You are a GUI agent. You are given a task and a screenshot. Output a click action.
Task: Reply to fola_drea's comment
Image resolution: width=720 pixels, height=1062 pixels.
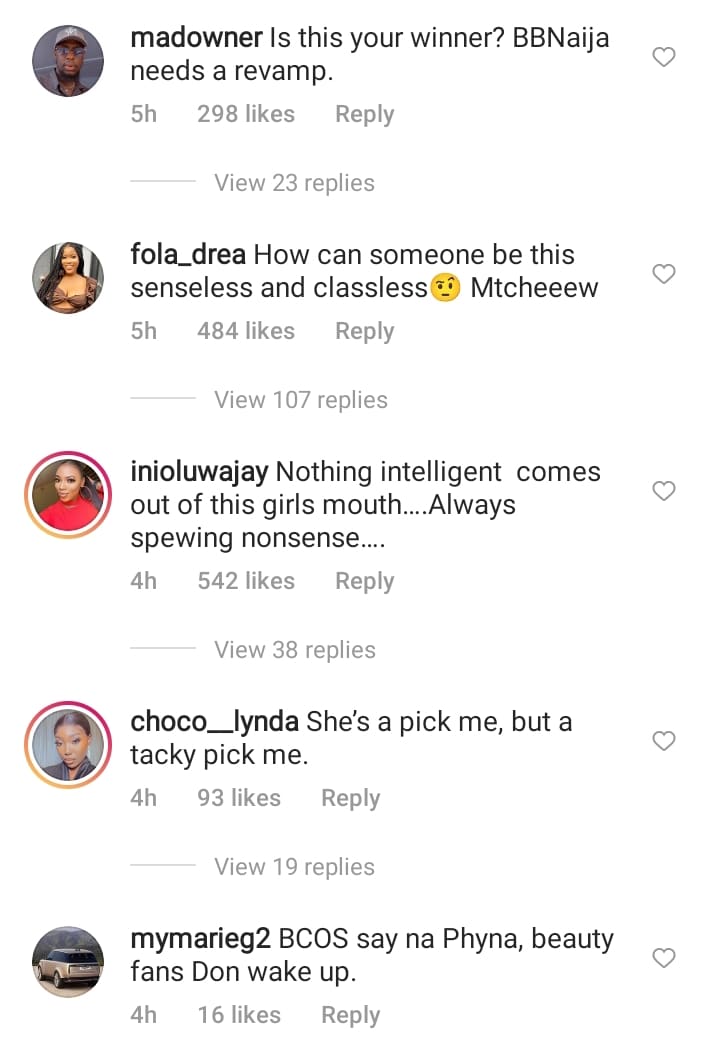click(364, 331)
